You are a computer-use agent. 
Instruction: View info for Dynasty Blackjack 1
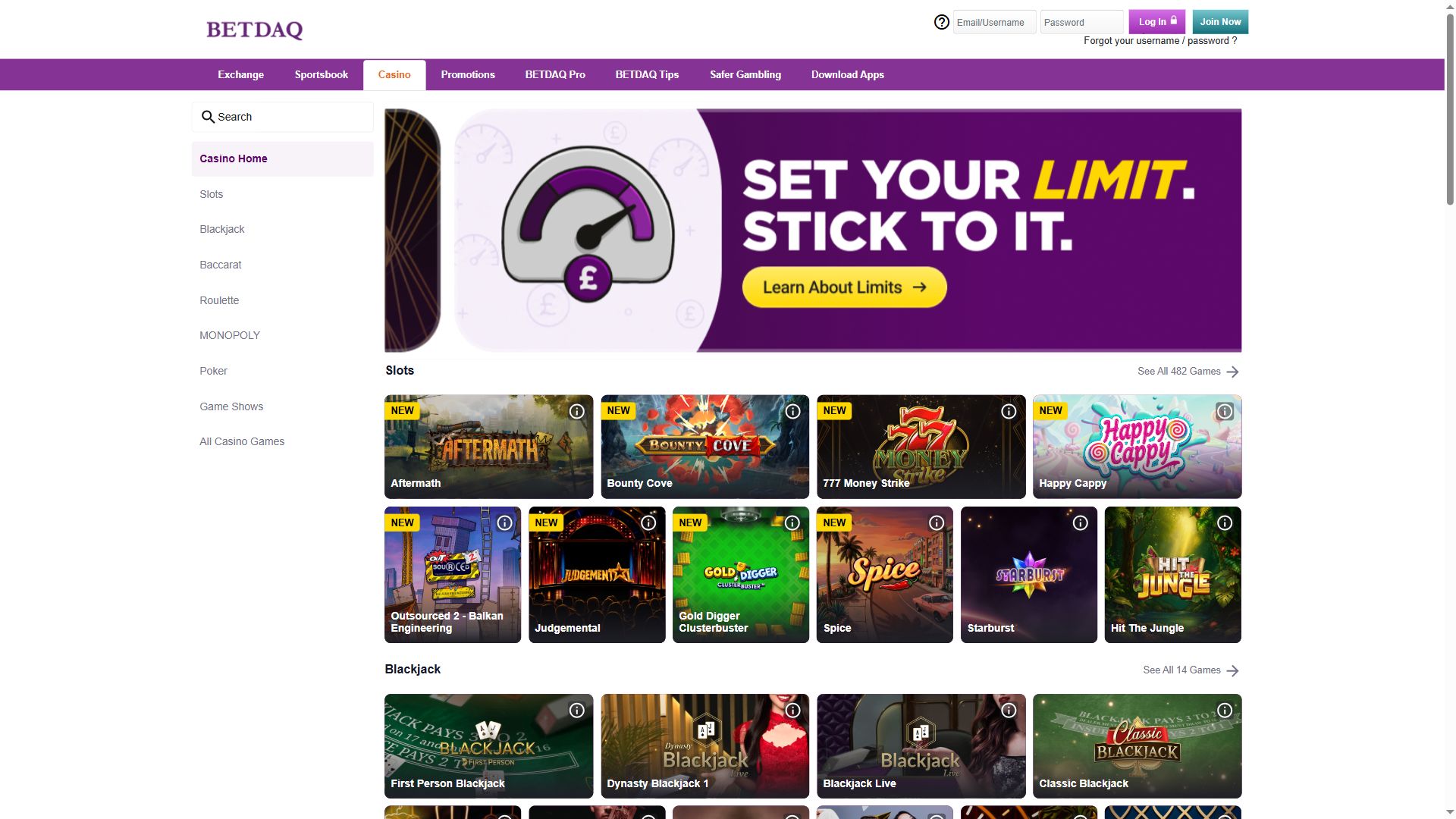click(x=792, y=711)
